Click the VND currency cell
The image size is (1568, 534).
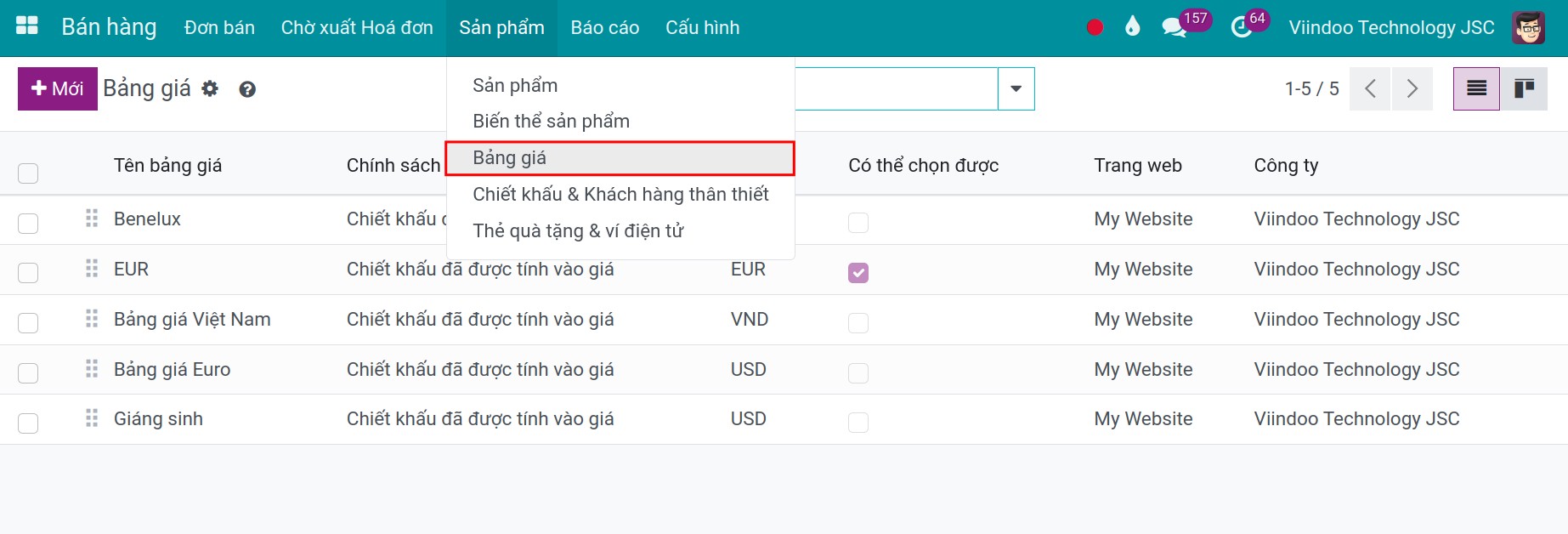pyautogui.click(x=750, y=319)
